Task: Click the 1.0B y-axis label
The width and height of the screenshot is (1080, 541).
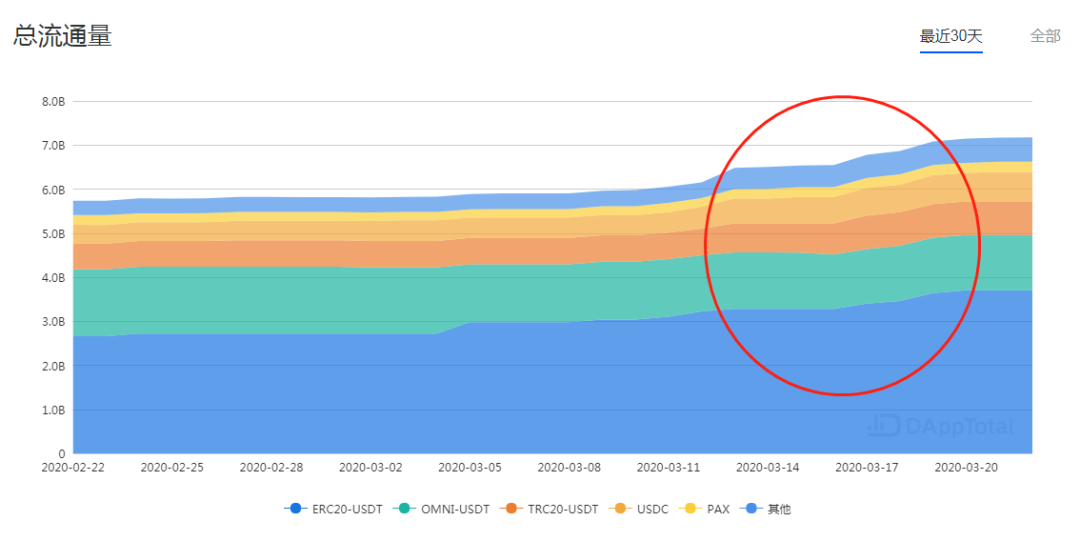Action: coord(53,410)
